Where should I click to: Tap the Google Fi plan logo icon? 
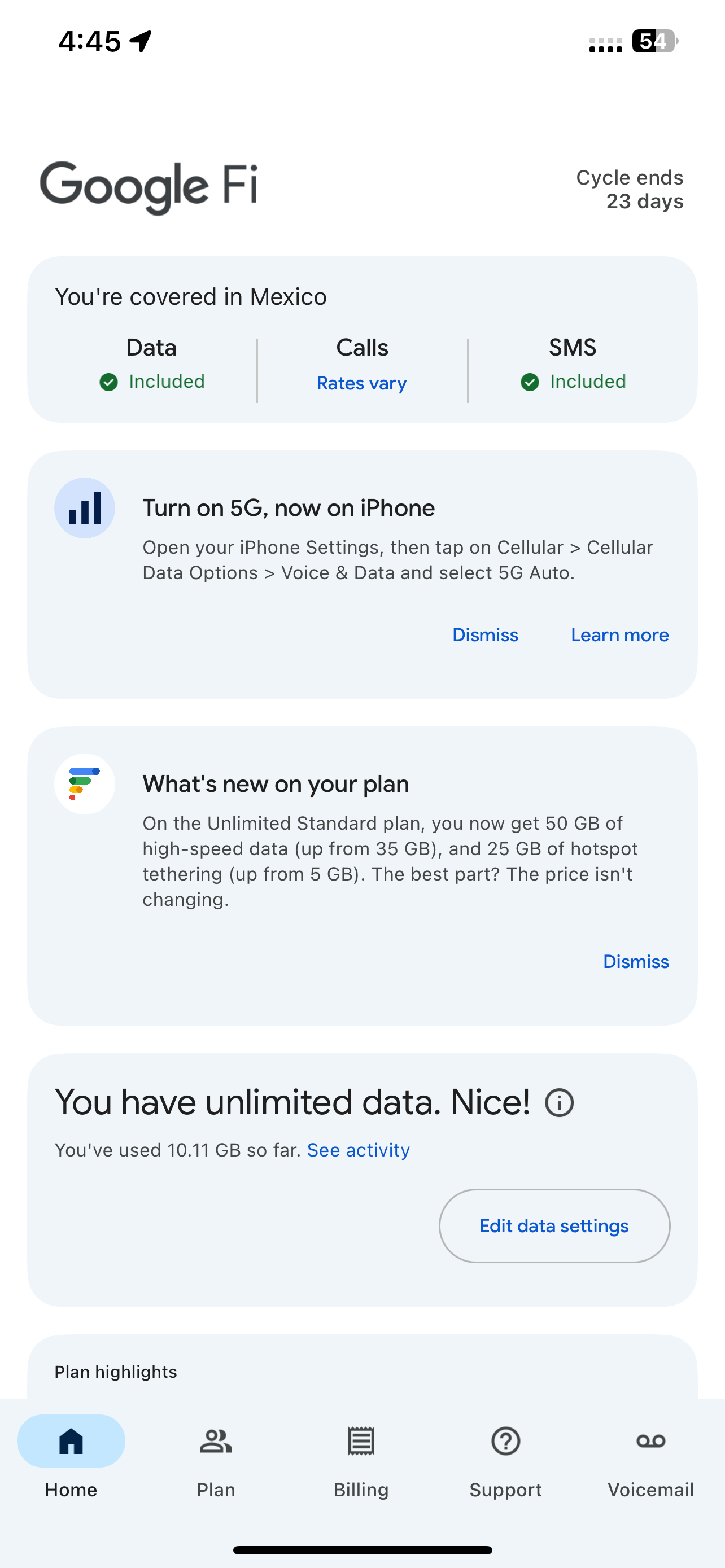[85, 784]
